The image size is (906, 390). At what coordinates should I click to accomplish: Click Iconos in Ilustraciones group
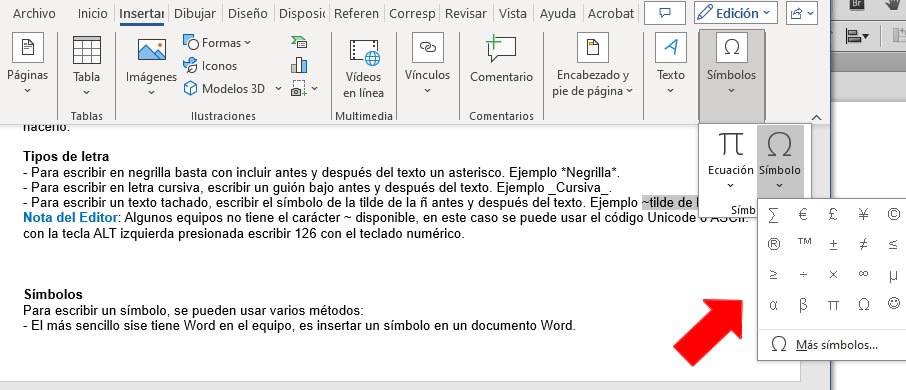point(210,66)
